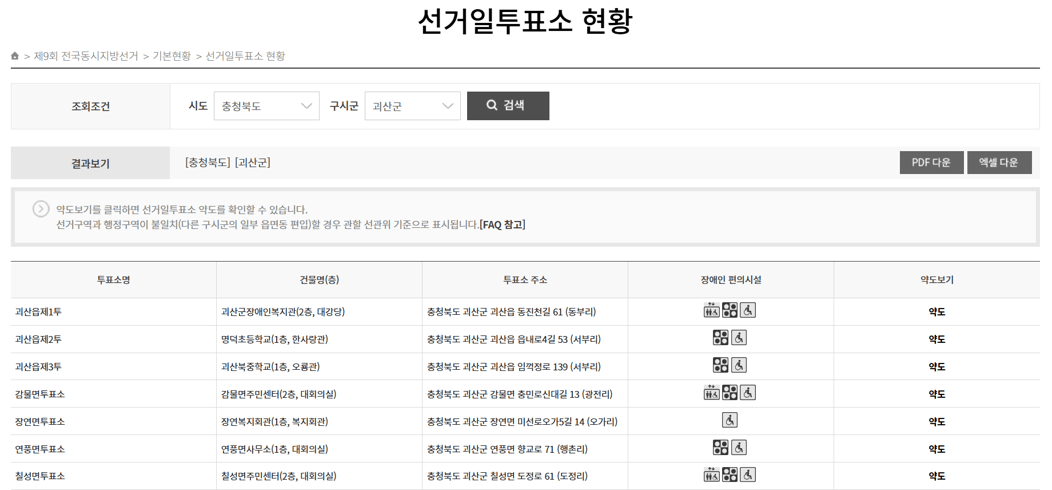Image resolution: width=1052 pixels, height=490 pixels.
Task: Click braille block icon in 연풍면투표소 row
Action: coord(721,448)
